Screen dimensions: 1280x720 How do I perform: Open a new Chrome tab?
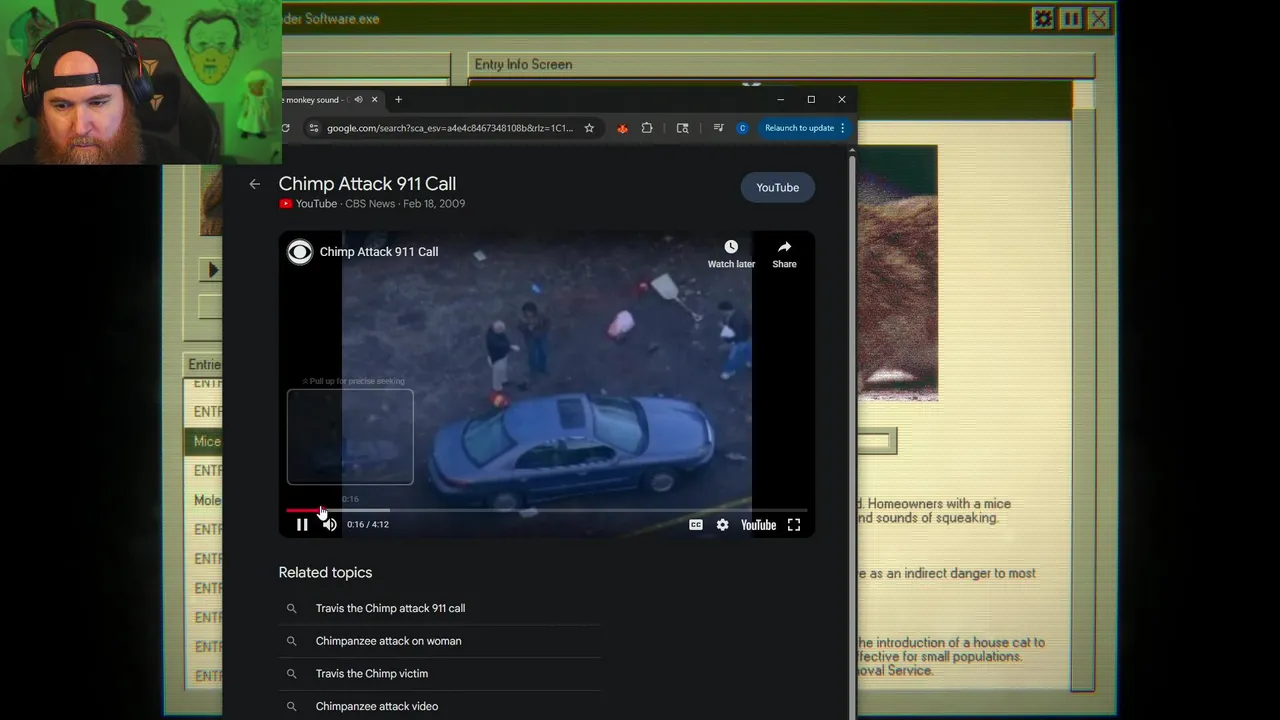click(398, 100)
